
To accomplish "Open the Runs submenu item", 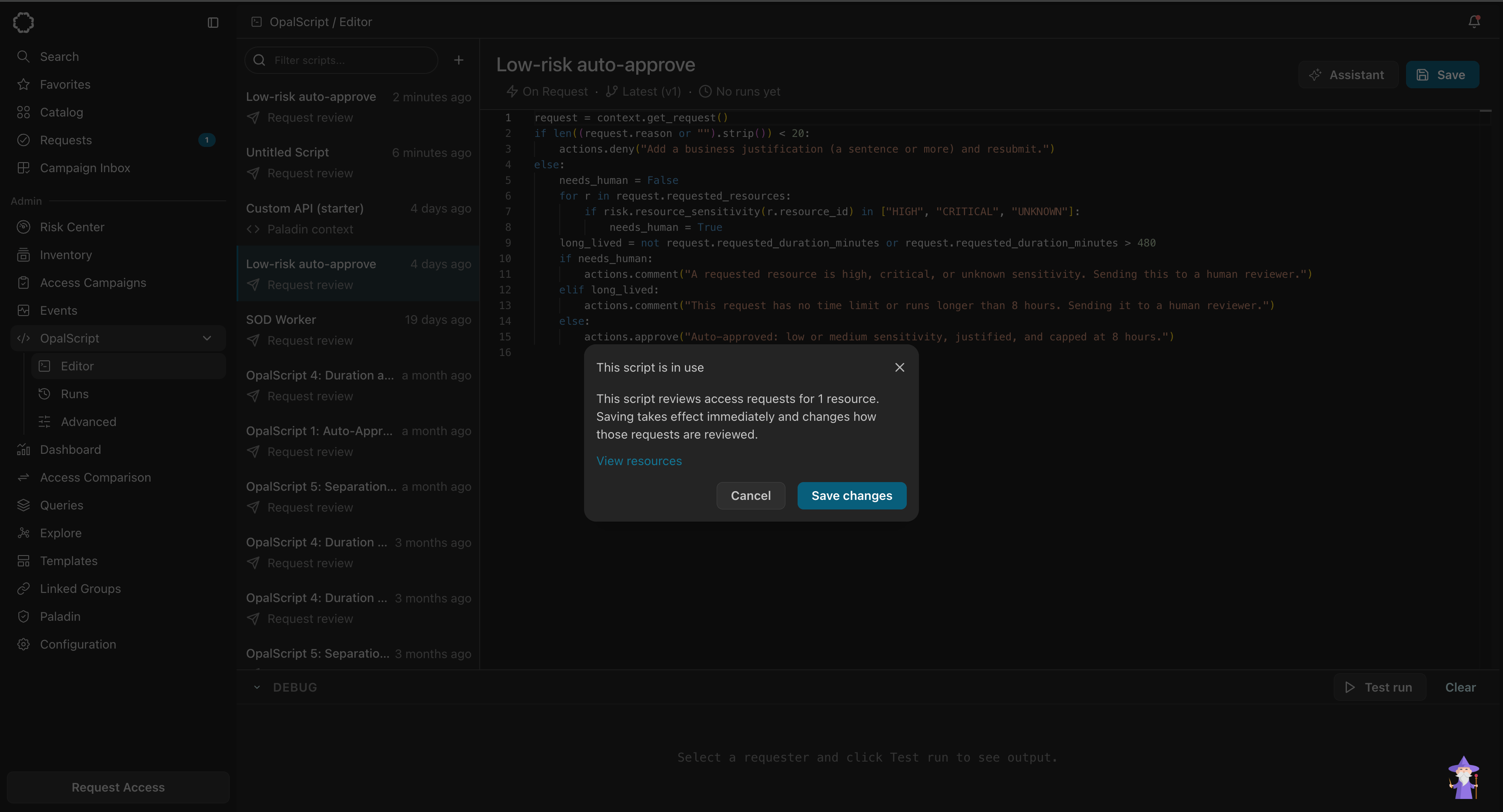I will (x=128, y=394).
